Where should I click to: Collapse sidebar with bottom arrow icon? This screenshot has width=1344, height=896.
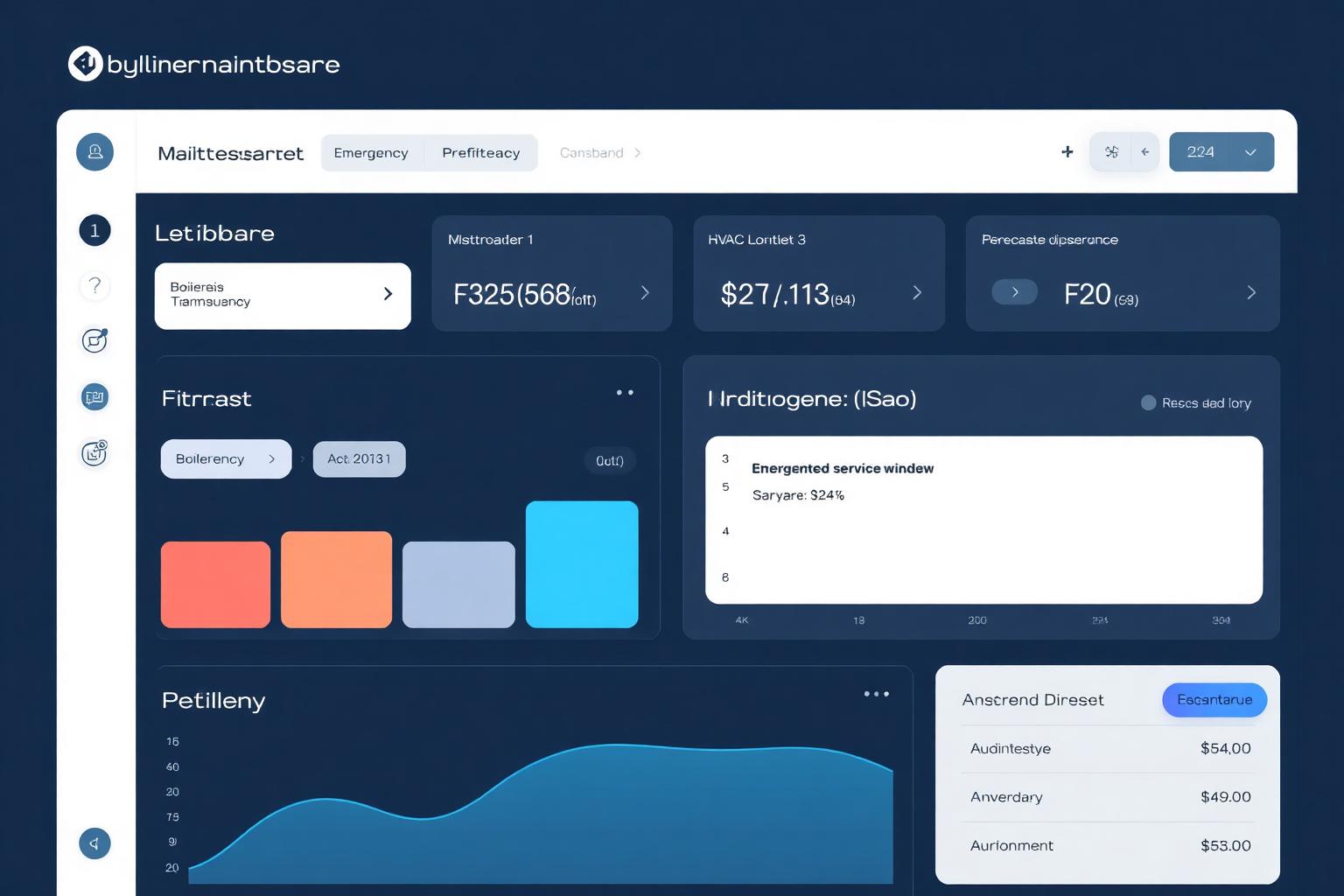click(94, 843)
